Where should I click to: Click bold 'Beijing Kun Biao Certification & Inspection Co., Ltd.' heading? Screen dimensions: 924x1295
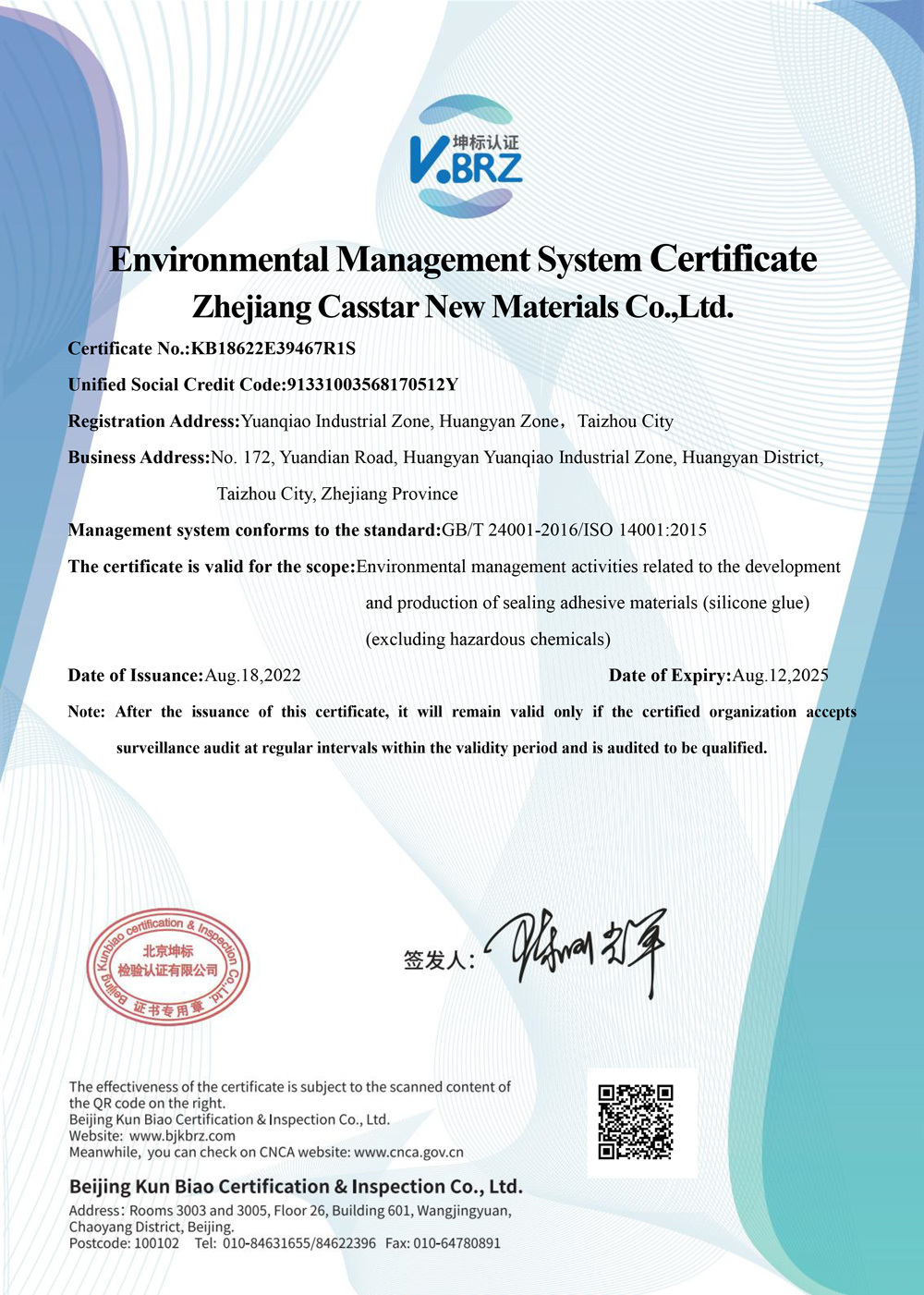tap(296, 1187)
